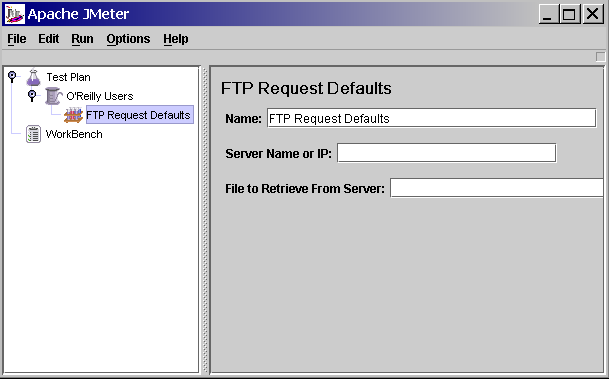This screenshot has height=379, width=609.
Task: Click into the Name text field
Action: click(432, 118)
